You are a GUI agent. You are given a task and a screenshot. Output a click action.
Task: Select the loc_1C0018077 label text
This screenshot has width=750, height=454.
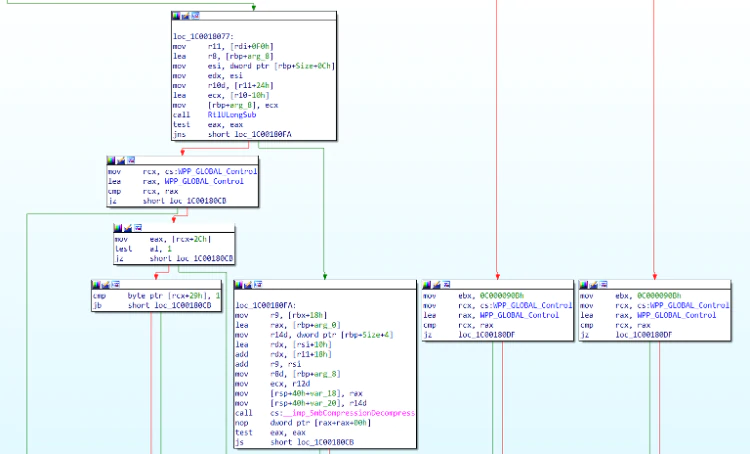coord(203,36)
